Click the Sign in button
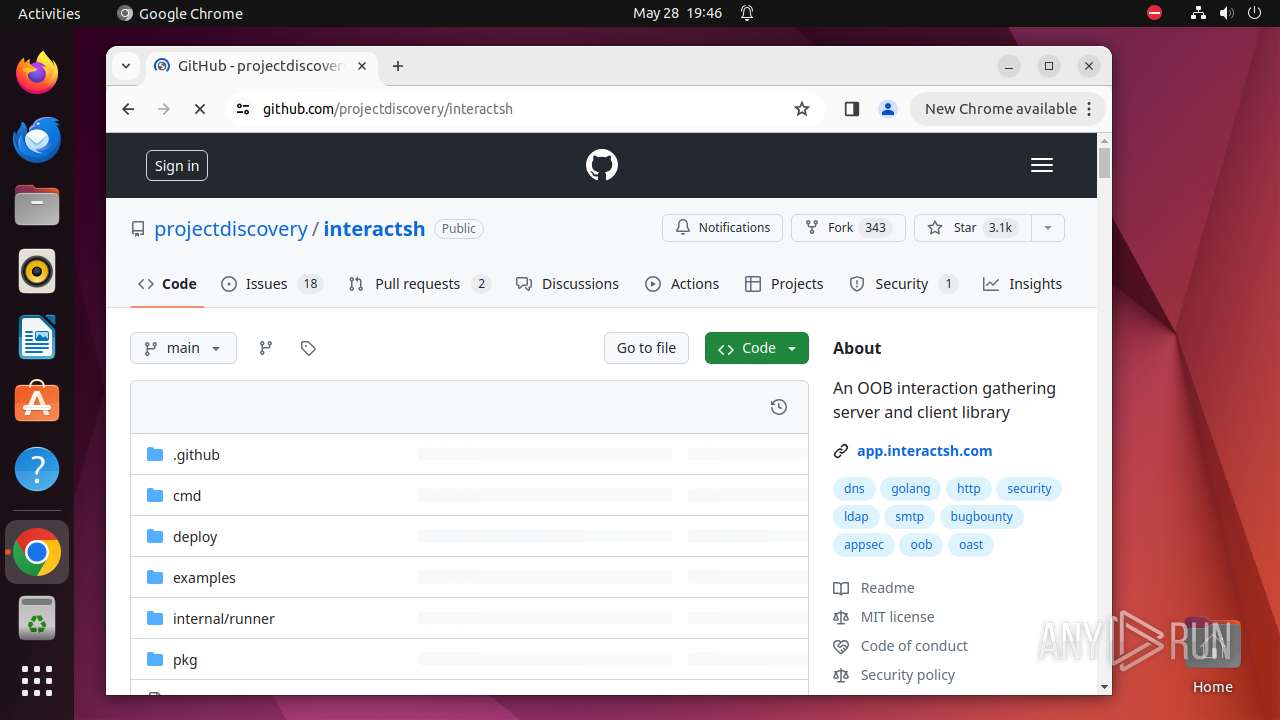 [177, 166]
